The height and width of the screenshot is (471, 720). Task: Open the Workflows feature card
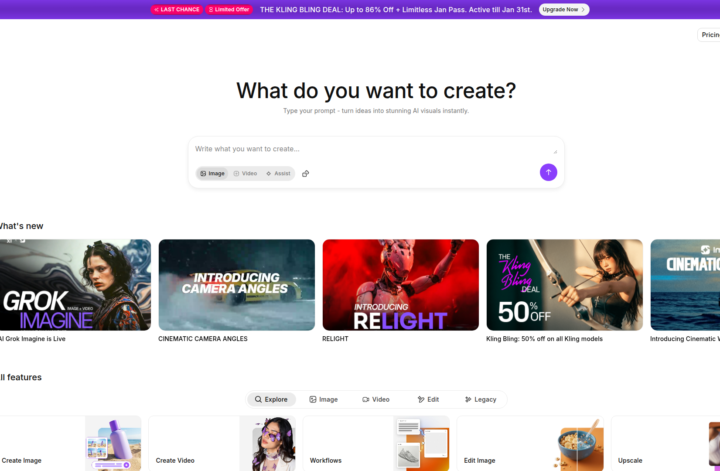376,443
